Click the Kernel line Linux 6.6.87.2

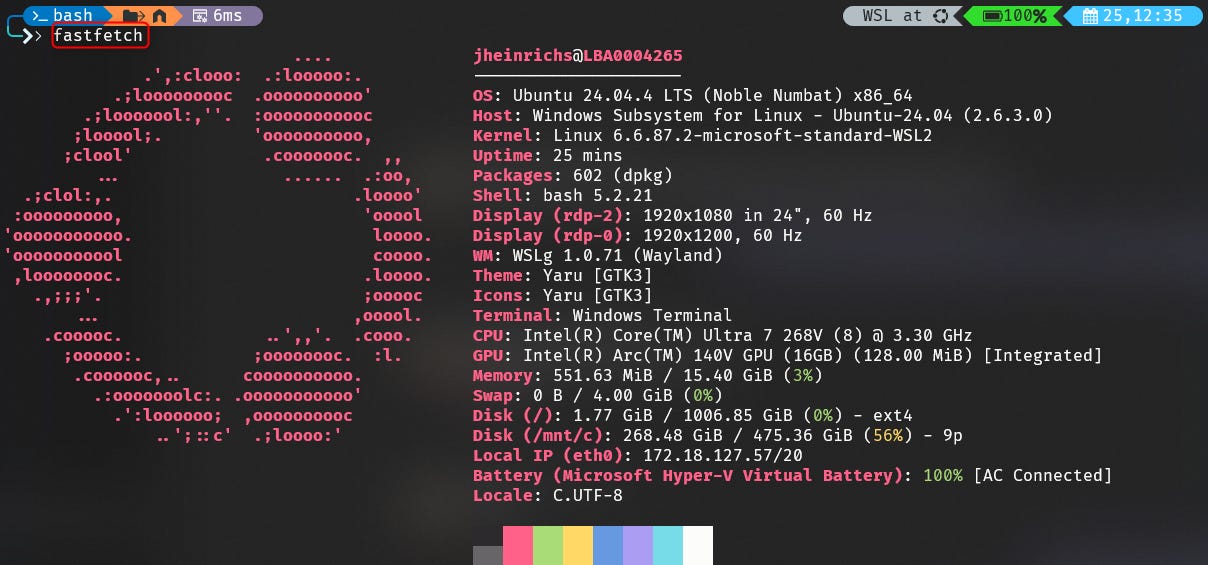click(x=702, y=136)
